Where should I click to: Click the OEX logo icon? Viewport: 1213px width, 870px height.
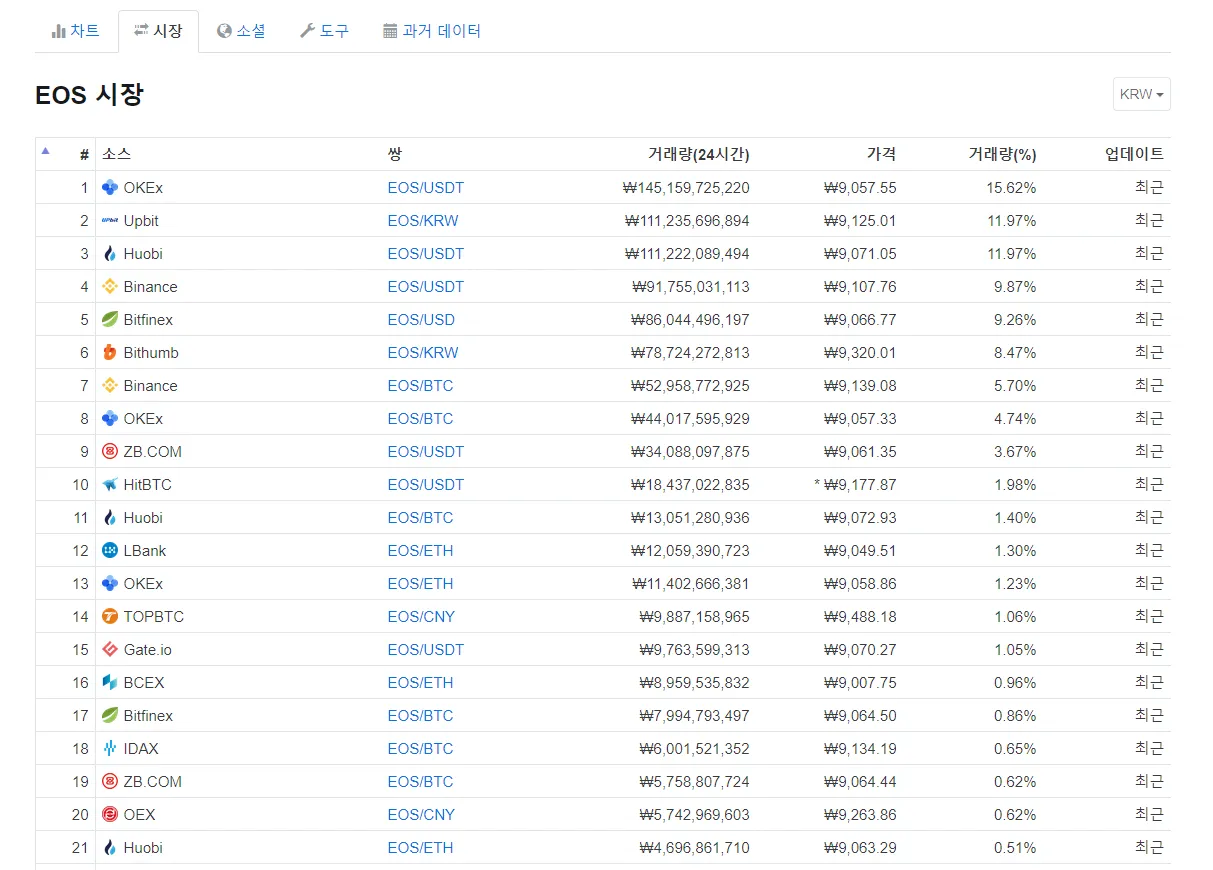coord(110,814)
